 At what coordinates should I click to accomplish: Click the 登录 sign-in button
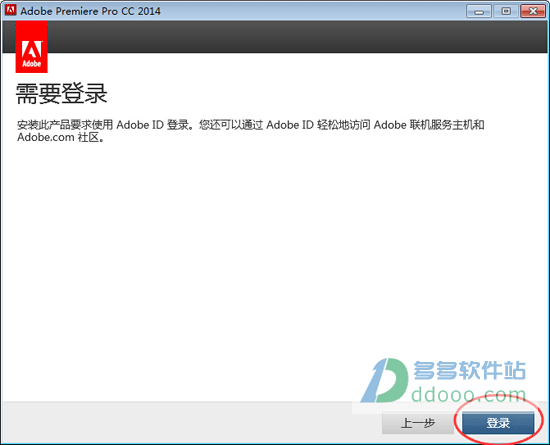(x=498, y=423)
